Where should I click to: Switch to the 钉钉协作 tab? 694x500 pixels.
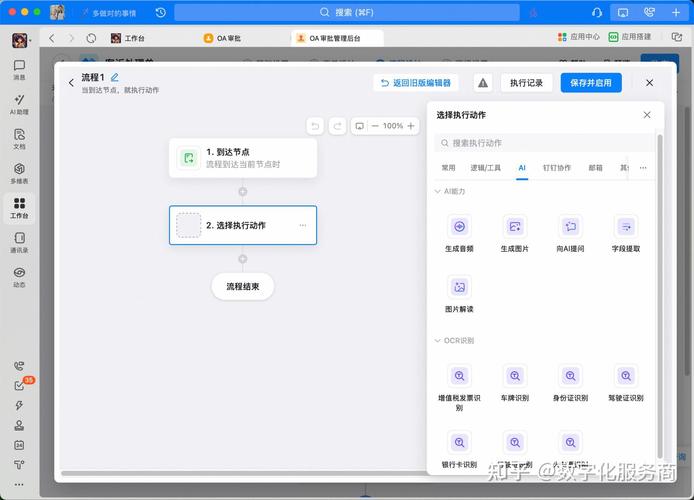(x=557, y=168)
